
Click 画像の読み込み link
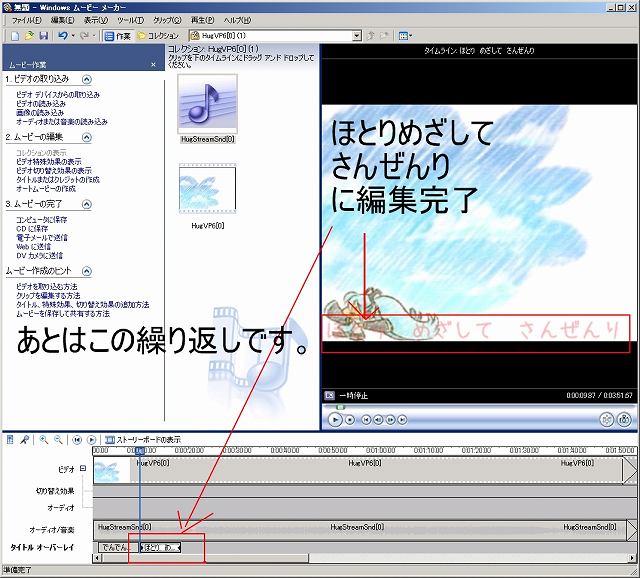40,113
